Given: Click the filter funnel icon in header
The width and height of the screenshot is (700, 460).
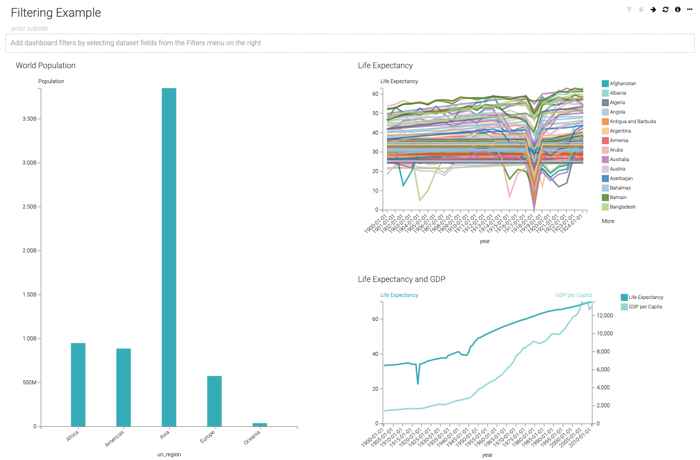Looking at the screenshot, I should coord(629,10).
